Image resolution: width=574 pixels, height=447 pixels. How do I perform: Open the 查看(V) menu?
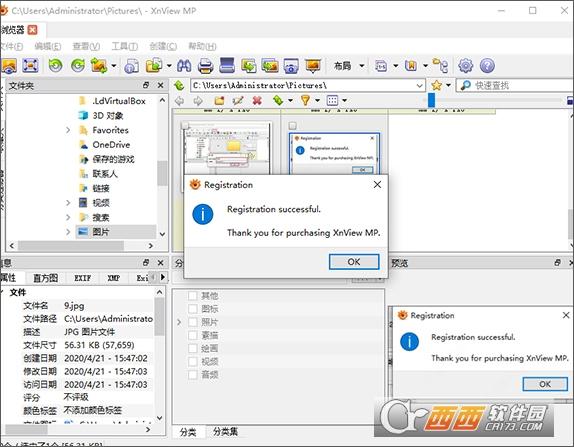[86, 46]
